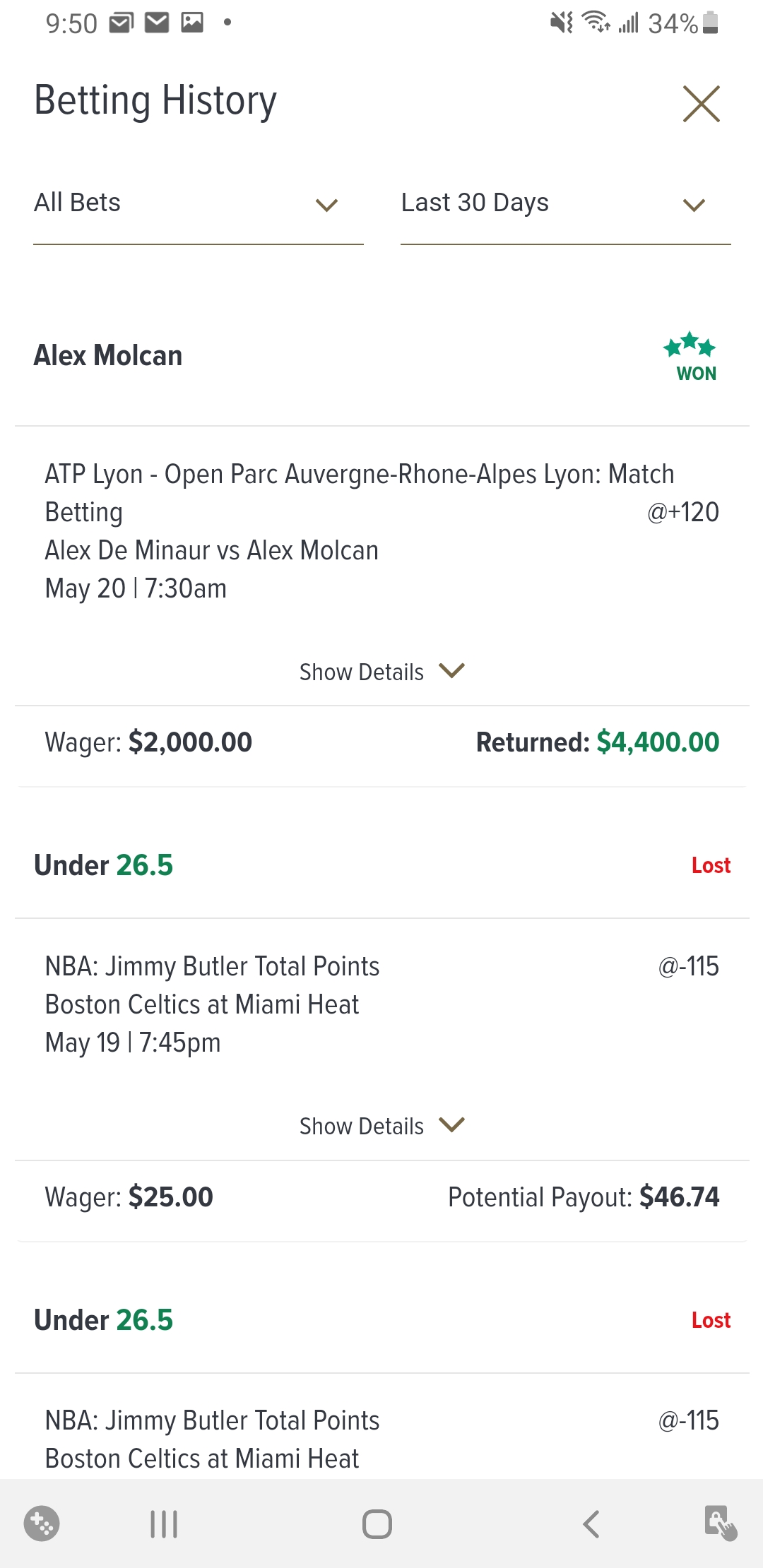Tap the first red Lost status label
This screenshot has height=1568, width=763.
pos(711,865)
